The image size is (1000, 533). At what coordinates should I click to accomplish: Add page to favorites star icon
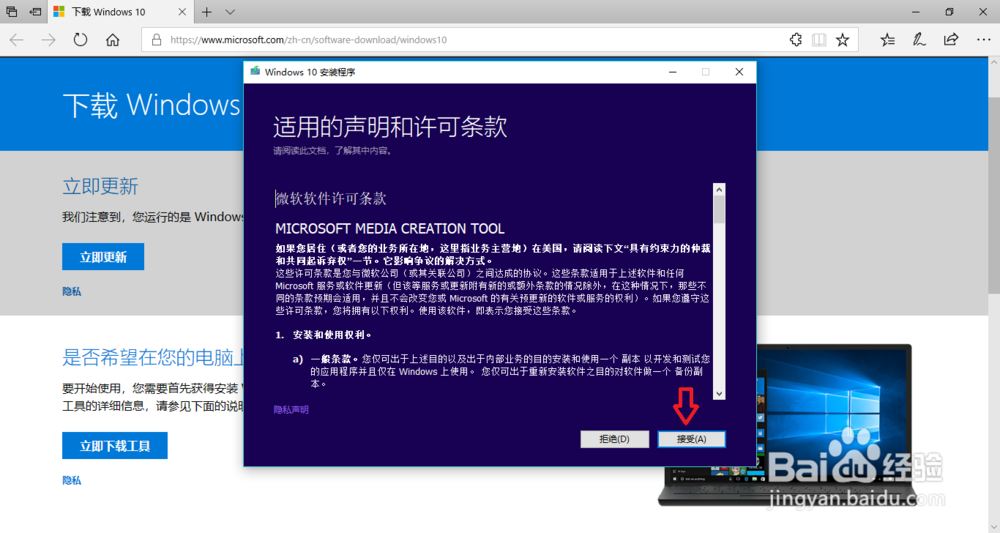click(842, 40)
